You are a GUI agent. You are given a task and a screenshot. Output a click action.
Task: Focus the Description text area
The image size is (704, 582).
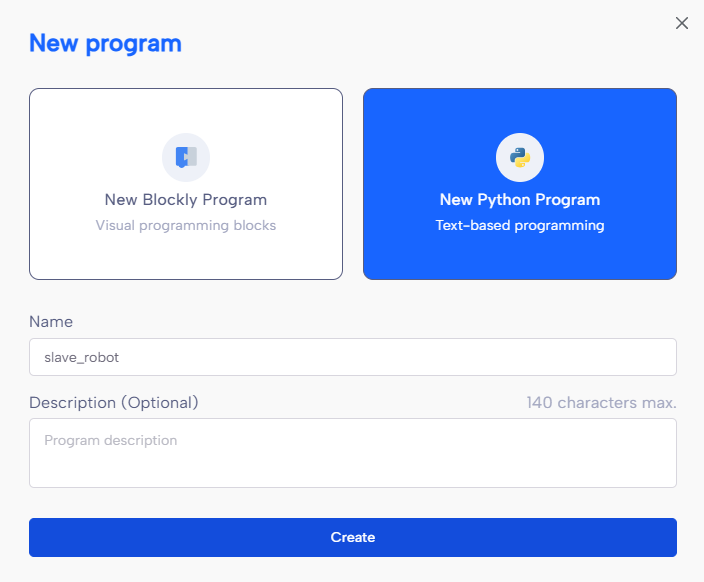tap(353, 453)
